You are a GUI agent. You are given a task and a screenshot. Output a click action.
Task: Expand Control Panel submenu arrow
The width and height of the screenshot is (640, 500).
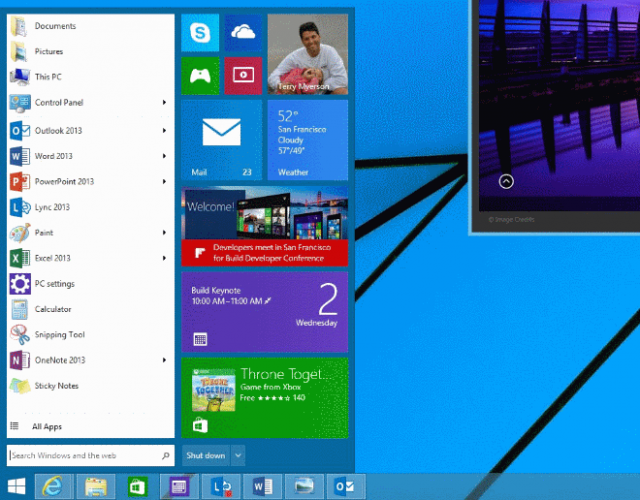[x=164, y=102]
